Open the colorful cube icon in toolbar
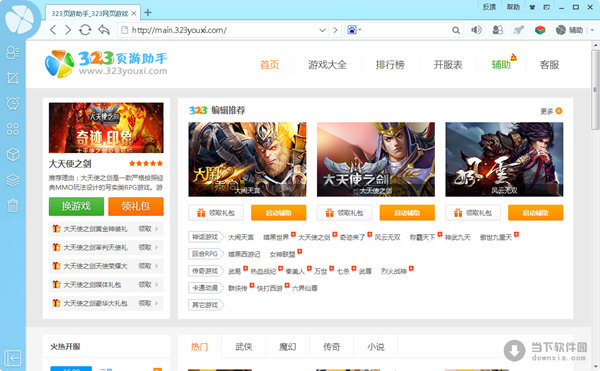The height and width of the screenshot is (371, 600). [x=540, y=30]
